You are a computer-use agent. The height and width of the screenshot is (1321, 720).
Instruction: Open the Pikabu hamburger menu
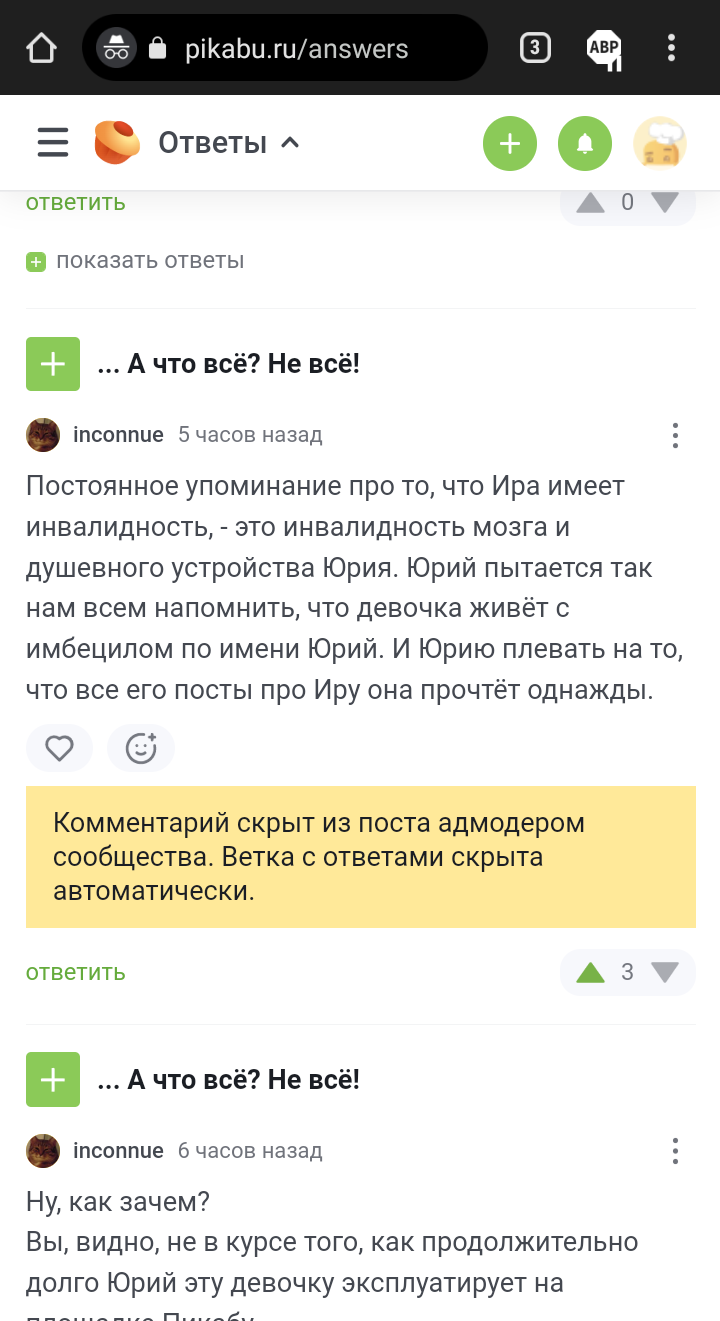(x=53, y=143)
